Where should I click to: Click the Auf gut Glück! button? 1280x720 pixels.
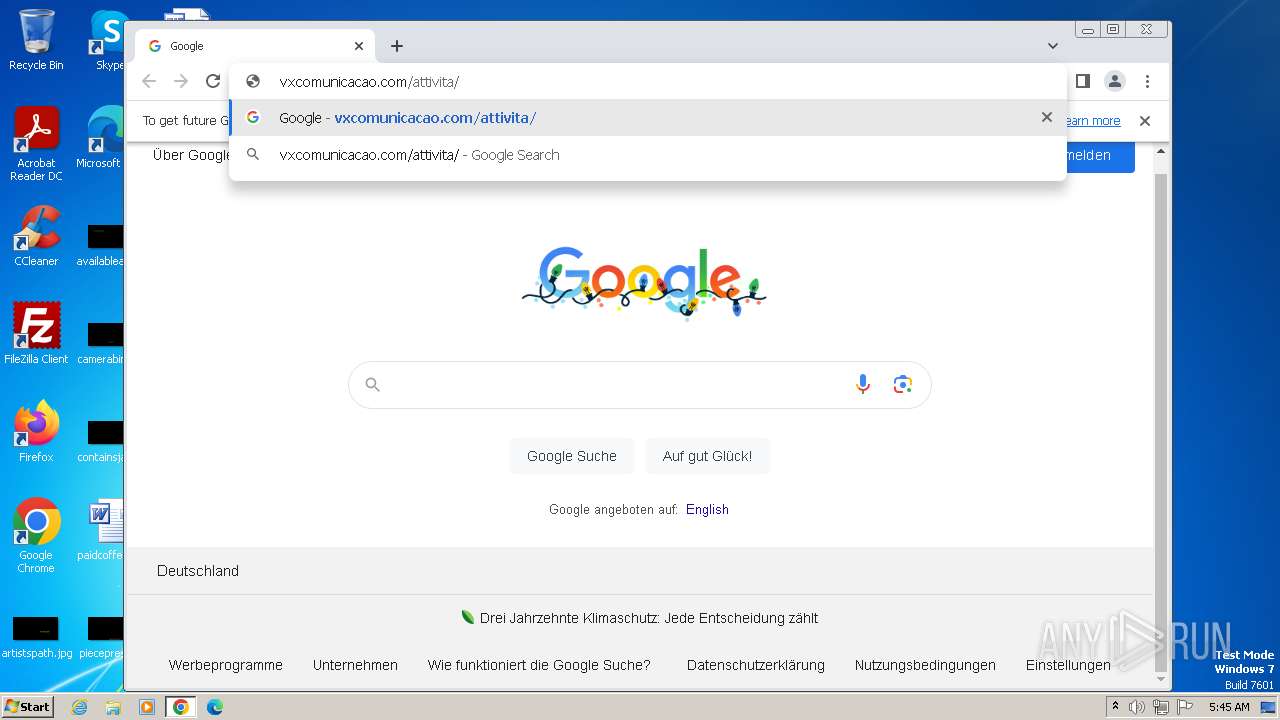click(x=707, y=456)
